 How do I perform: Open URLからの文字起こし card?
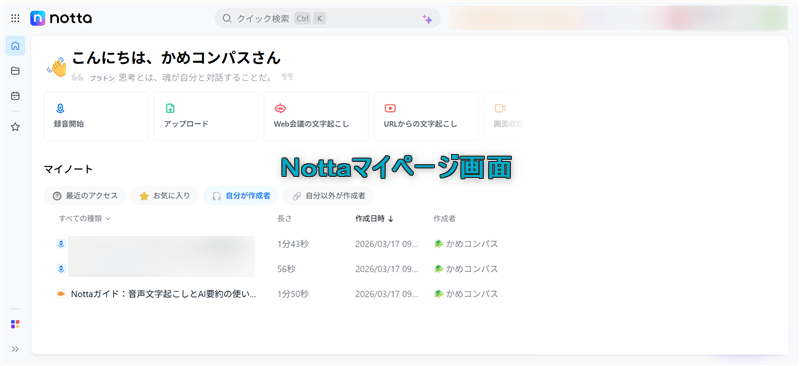coord(426,116)
